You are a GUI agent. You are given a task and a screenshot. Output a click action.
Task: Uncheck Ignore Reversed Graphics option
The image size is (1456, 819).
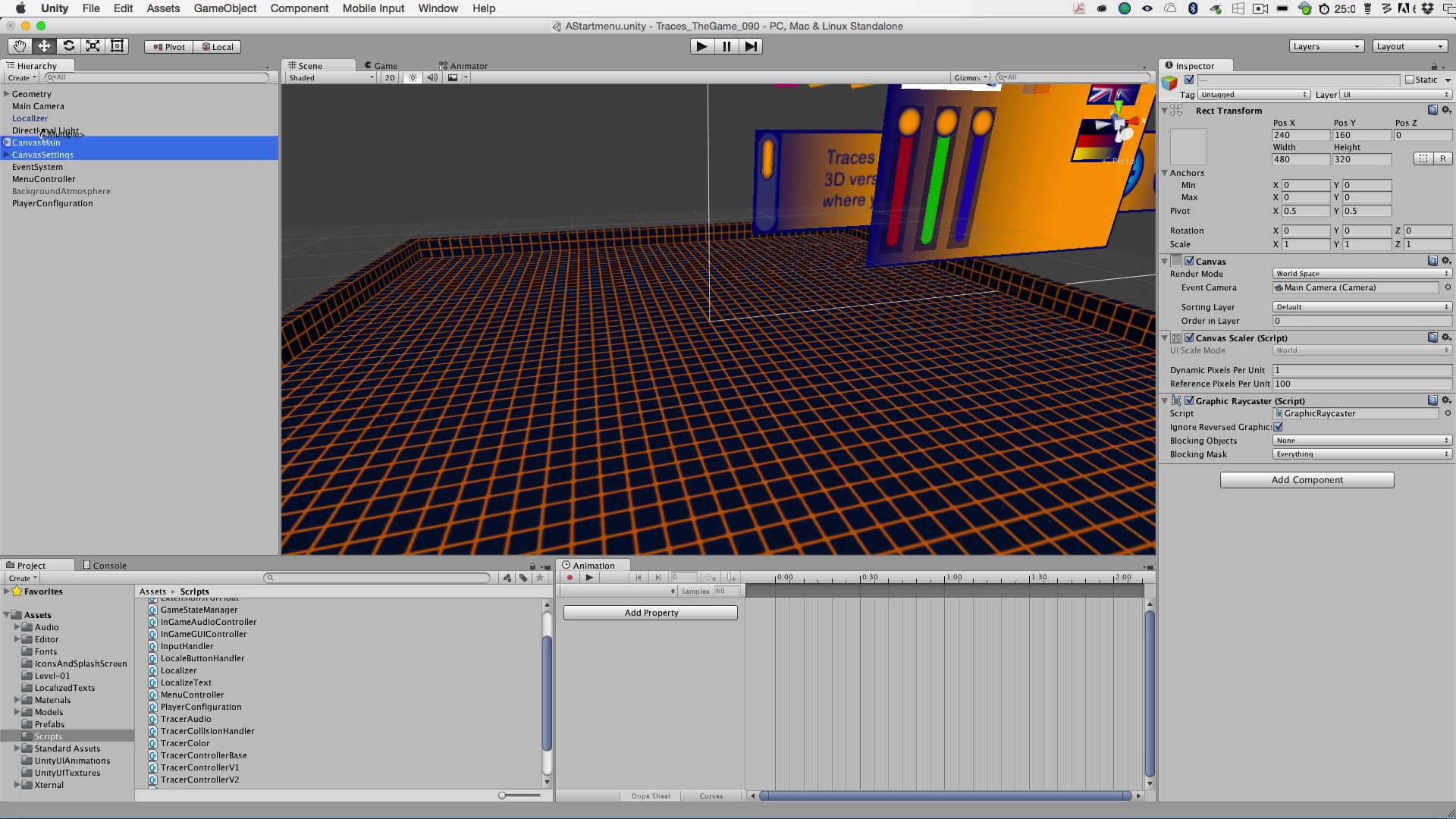pos(1279,427)
